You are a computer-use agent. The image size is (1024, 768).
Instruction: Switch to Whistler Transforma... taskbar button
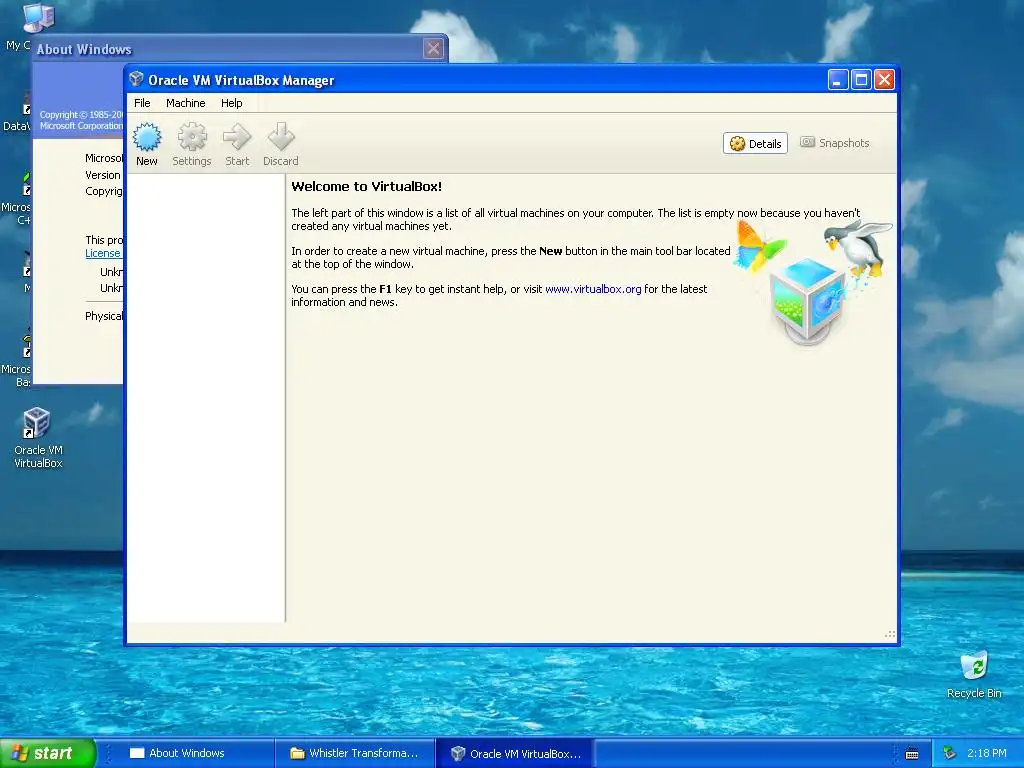click(355, 753)
